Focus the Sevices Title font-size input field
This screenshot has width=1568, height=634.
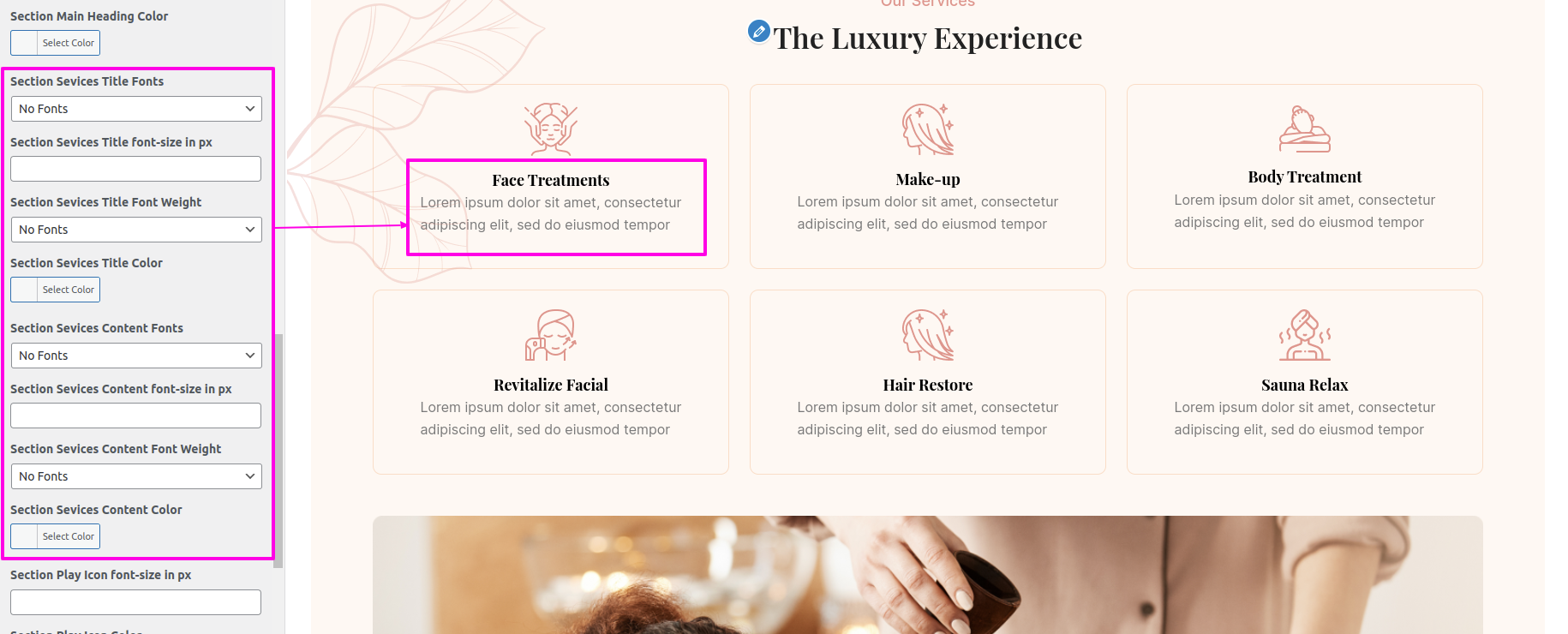[135, 169]
